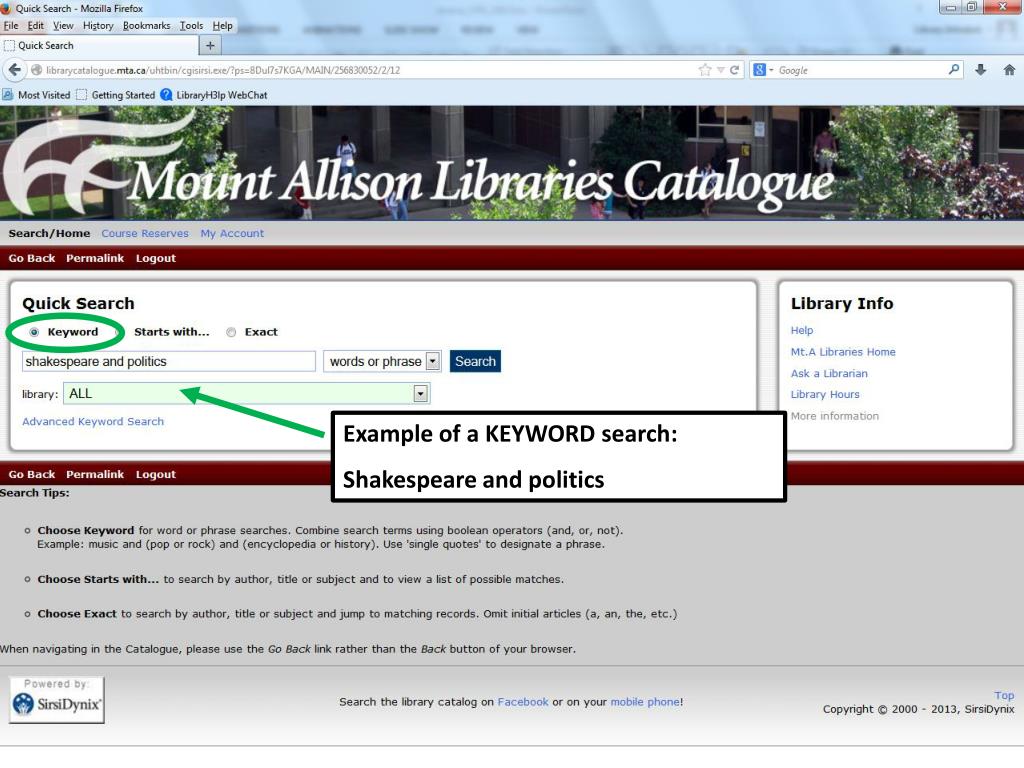
Task: Open the Tools menu
Action: pyautogui.click(x=191, y=25)
